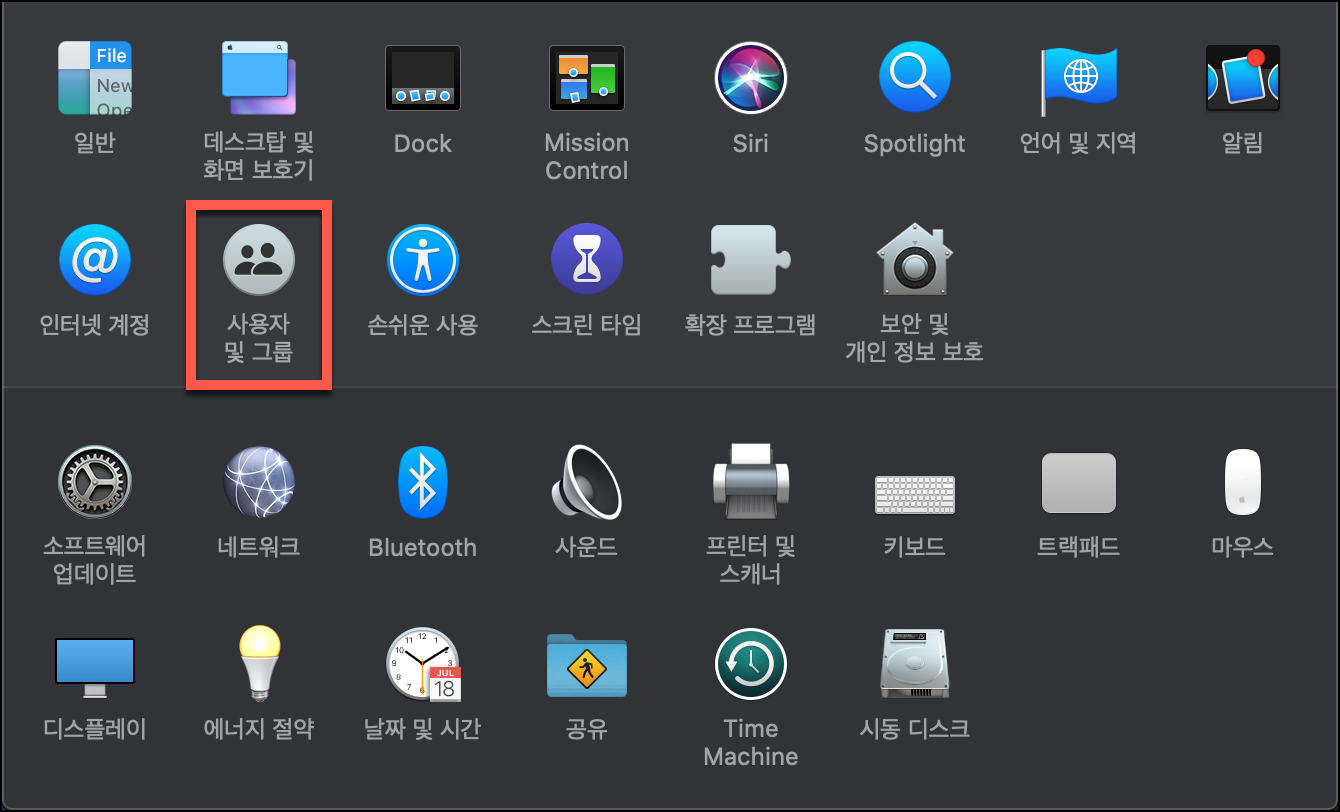This screenshot has height=812, width=1340.
Task: Open Bluetooth preferences
Action: (x=423, y=482)
